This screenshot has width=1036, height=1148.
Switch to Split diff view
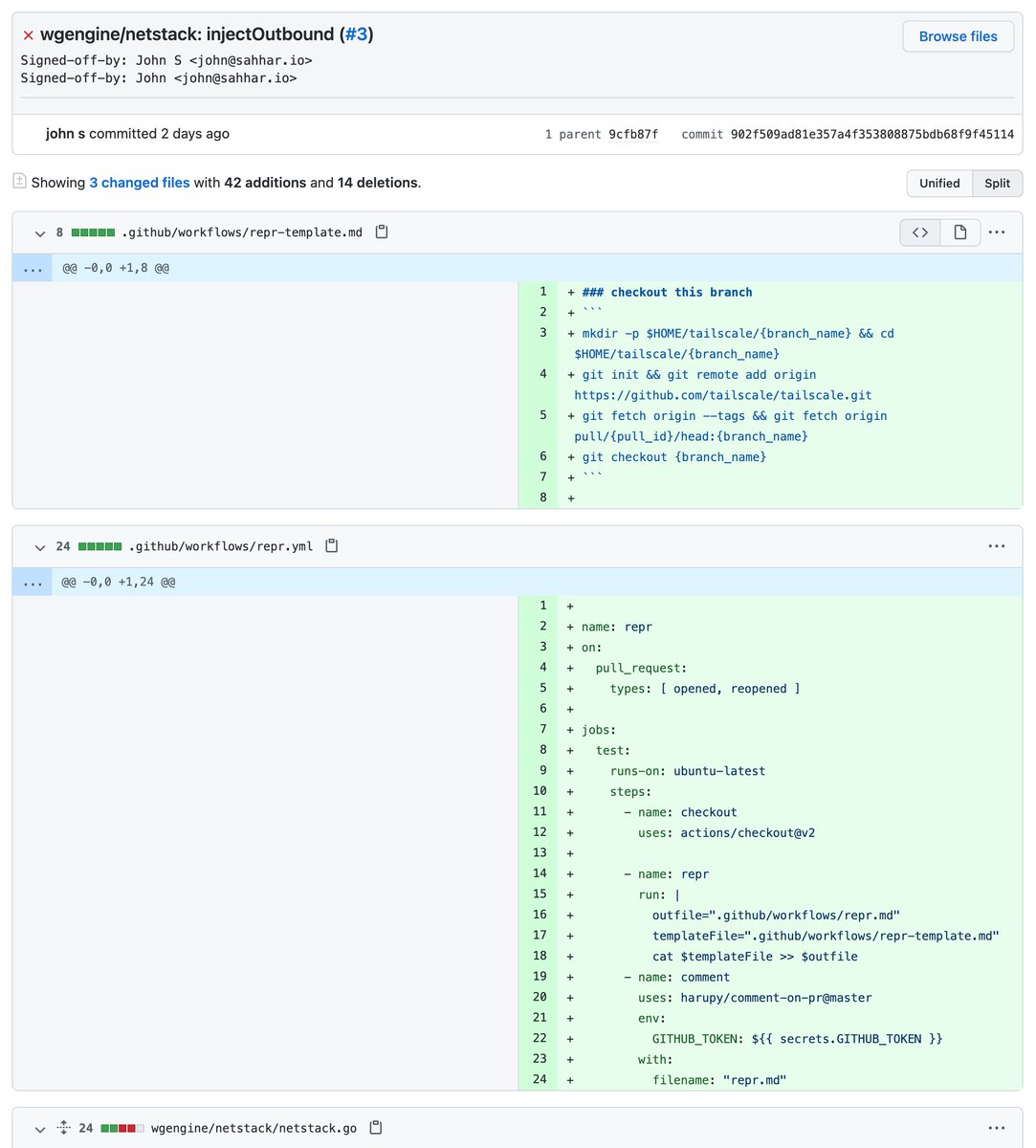click(x=998, y=184)
